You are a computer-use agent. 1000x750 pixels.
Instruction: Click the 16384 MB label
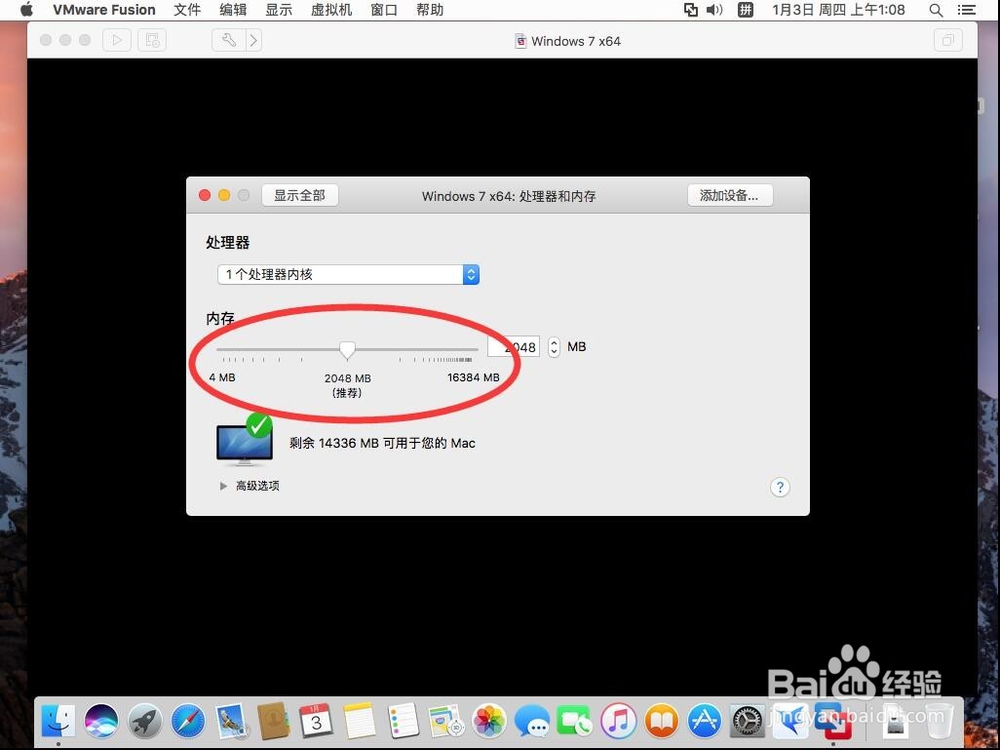473,378
